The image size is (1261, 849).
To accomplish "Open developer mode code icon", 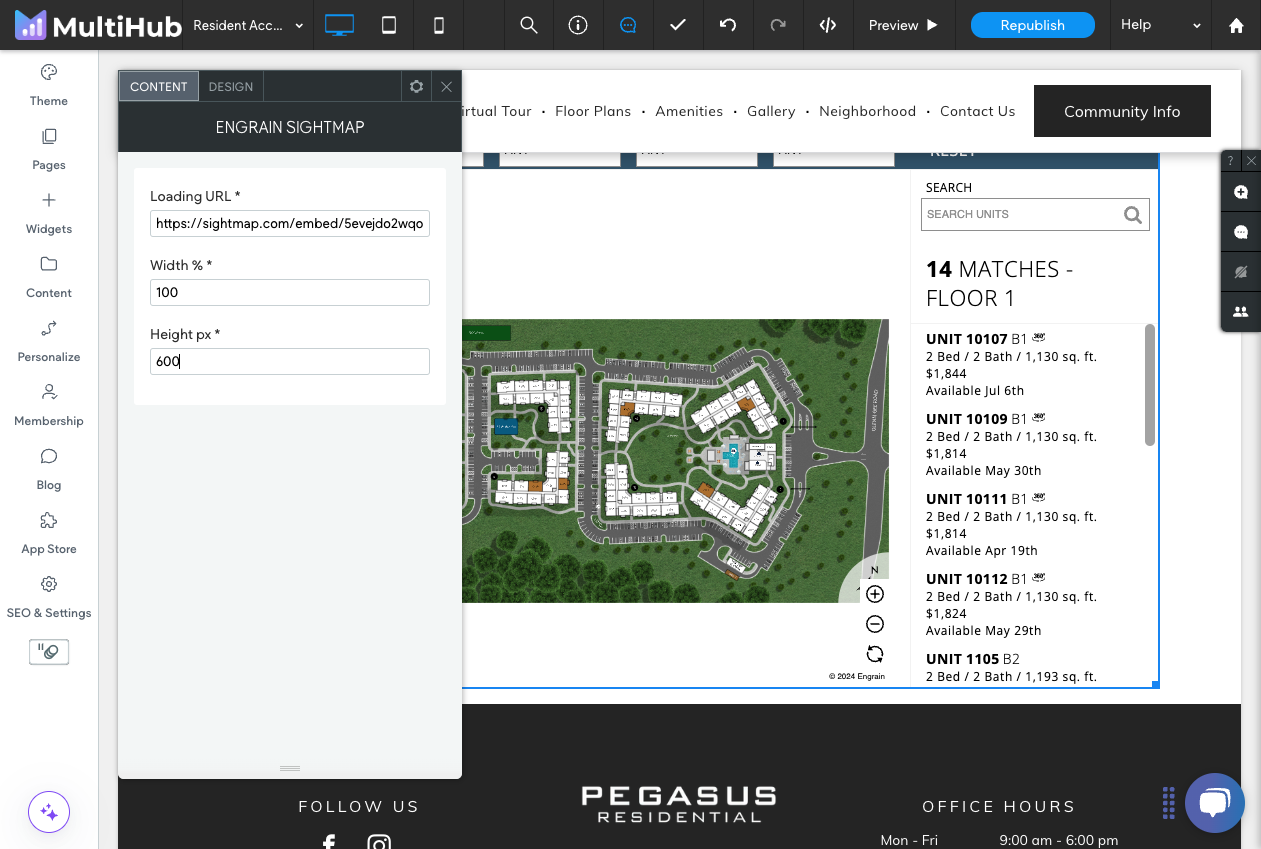I will [828, 25].
